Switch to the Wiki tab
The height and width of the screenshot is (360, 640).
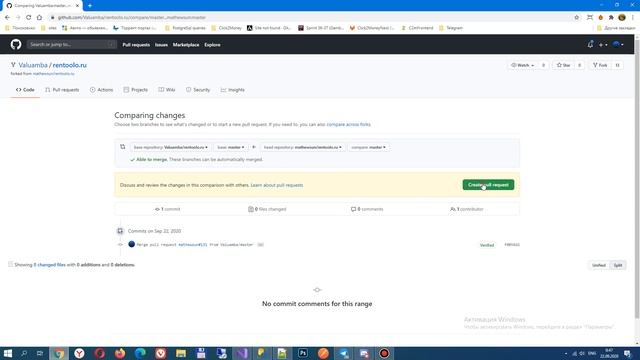coord(167,90)
